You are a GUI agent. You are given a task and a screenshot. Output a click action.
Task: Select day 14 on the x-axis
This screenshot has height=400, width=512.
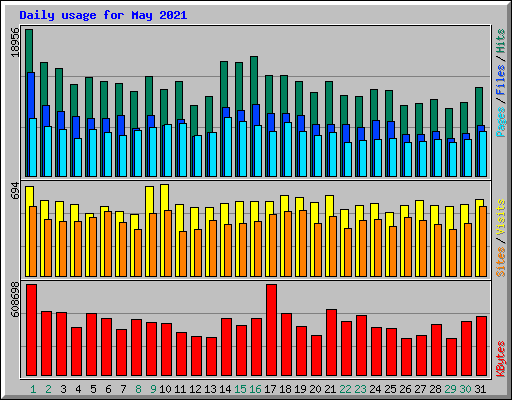click(225, 389)
